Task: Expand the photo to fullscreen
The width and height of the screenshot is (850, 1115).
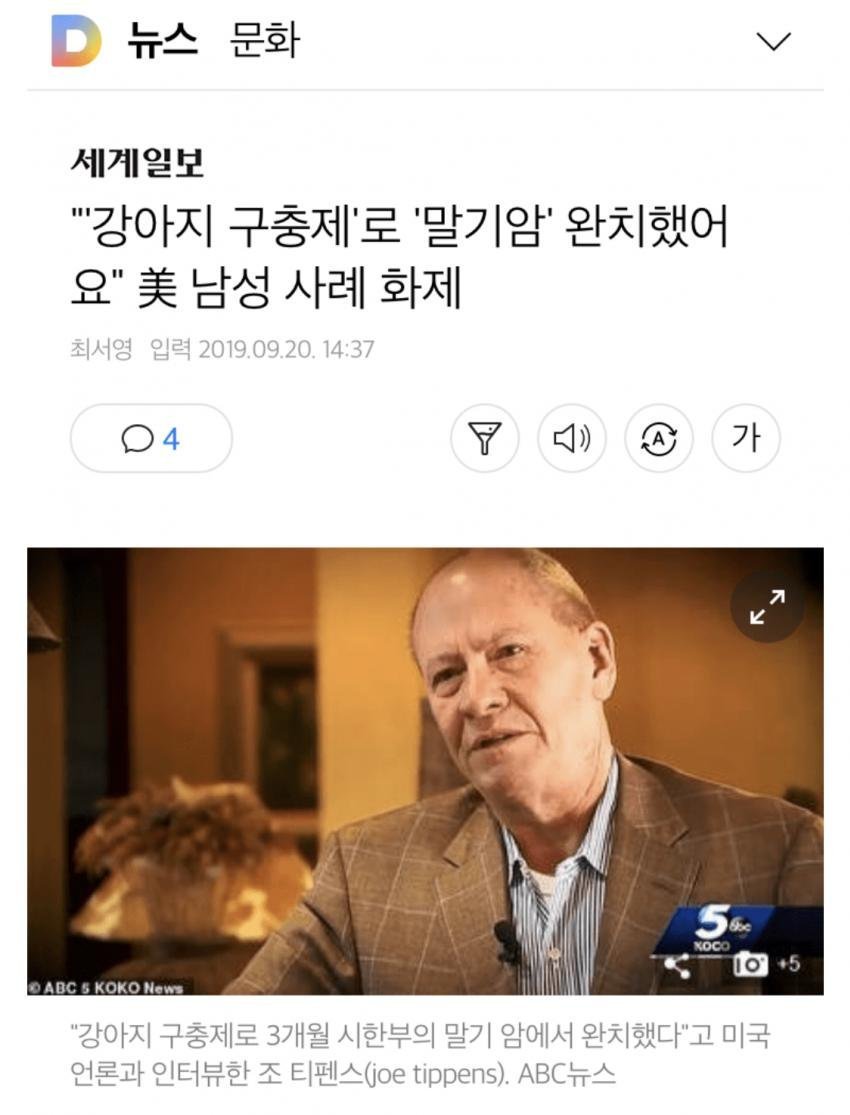Action: point(767,607)
